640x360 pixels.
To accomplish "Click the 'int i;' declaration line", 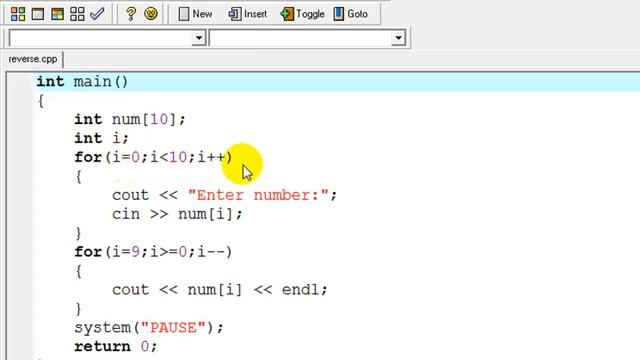I will coord(101,138).
